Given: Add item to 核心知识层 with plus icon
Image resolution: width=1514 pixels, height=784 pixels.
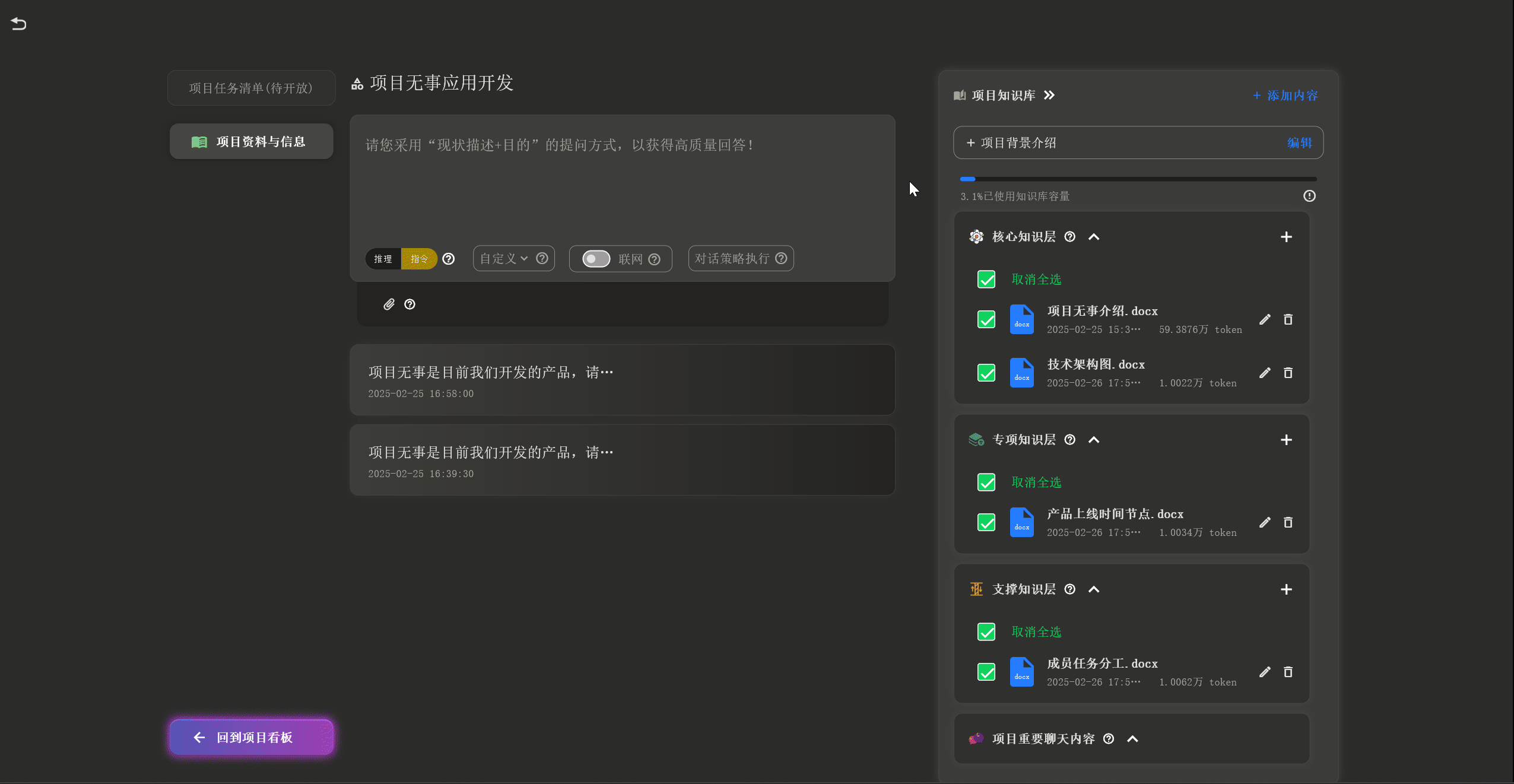Looking at the screenshot, I should tap(1286, 237).
